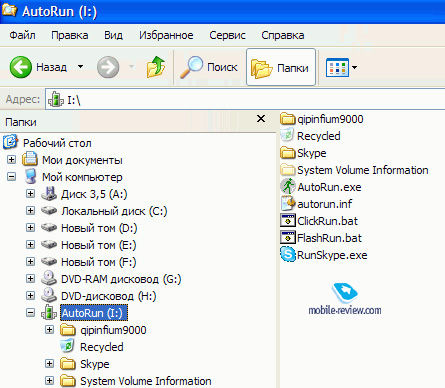This screenshot has height=388, width=445.
Task: Select floppy Диск 3,5 (A:) icon
Action: 49,194
